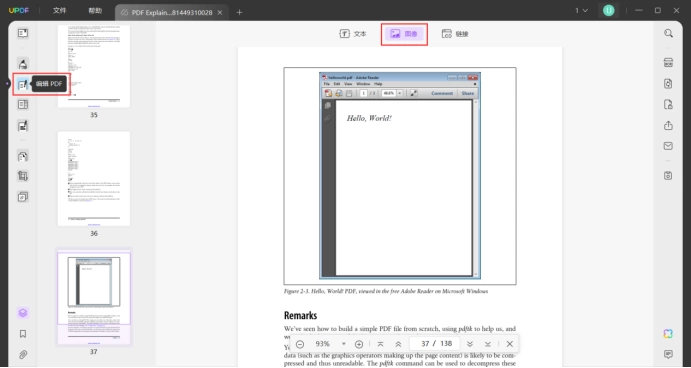The image size is (691, 368).
Task: Toggle the bookmark panel icon
Action: 23,334
